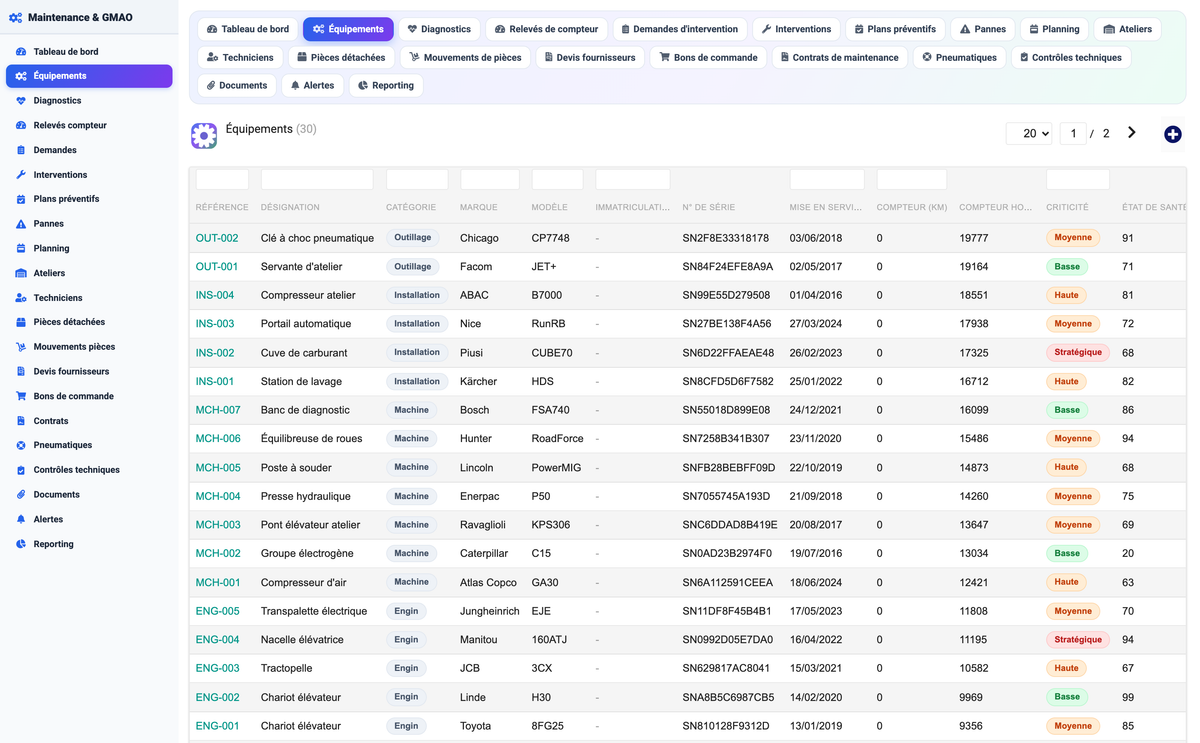Open the page size dropdown showing 20
Image resolution: width=1200 pixels, height=743 pixels.
1029,133
